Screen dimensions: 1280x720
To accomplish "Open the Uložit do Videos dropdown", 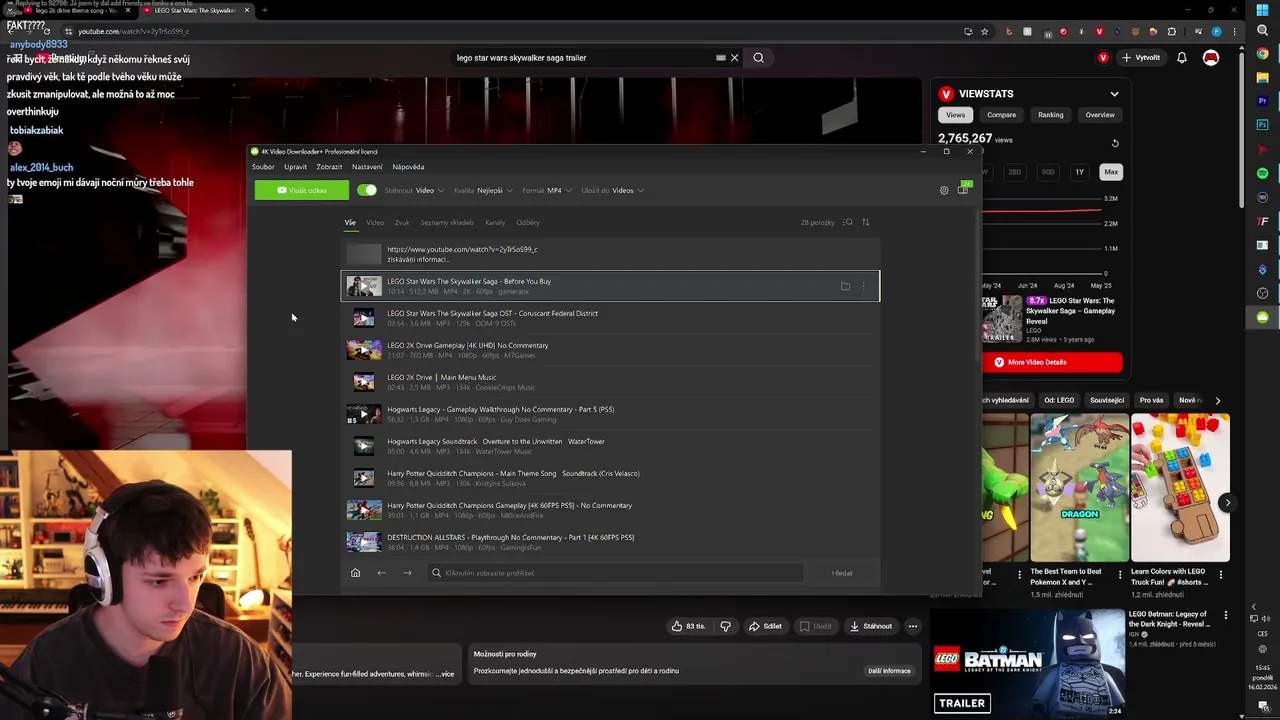I will 612,190.
